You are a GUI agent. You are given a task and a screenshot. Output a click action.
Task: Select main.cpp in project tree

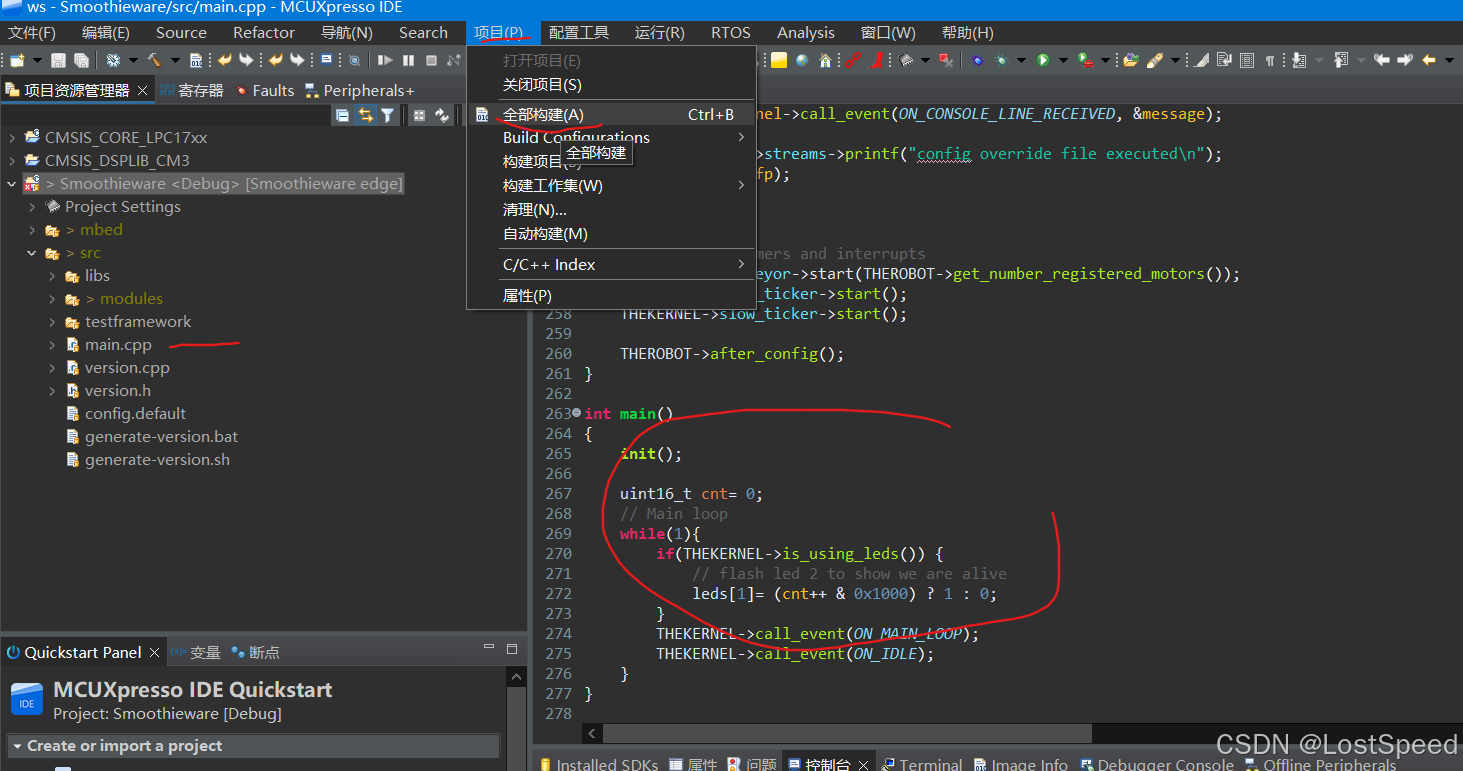[118, 345]
